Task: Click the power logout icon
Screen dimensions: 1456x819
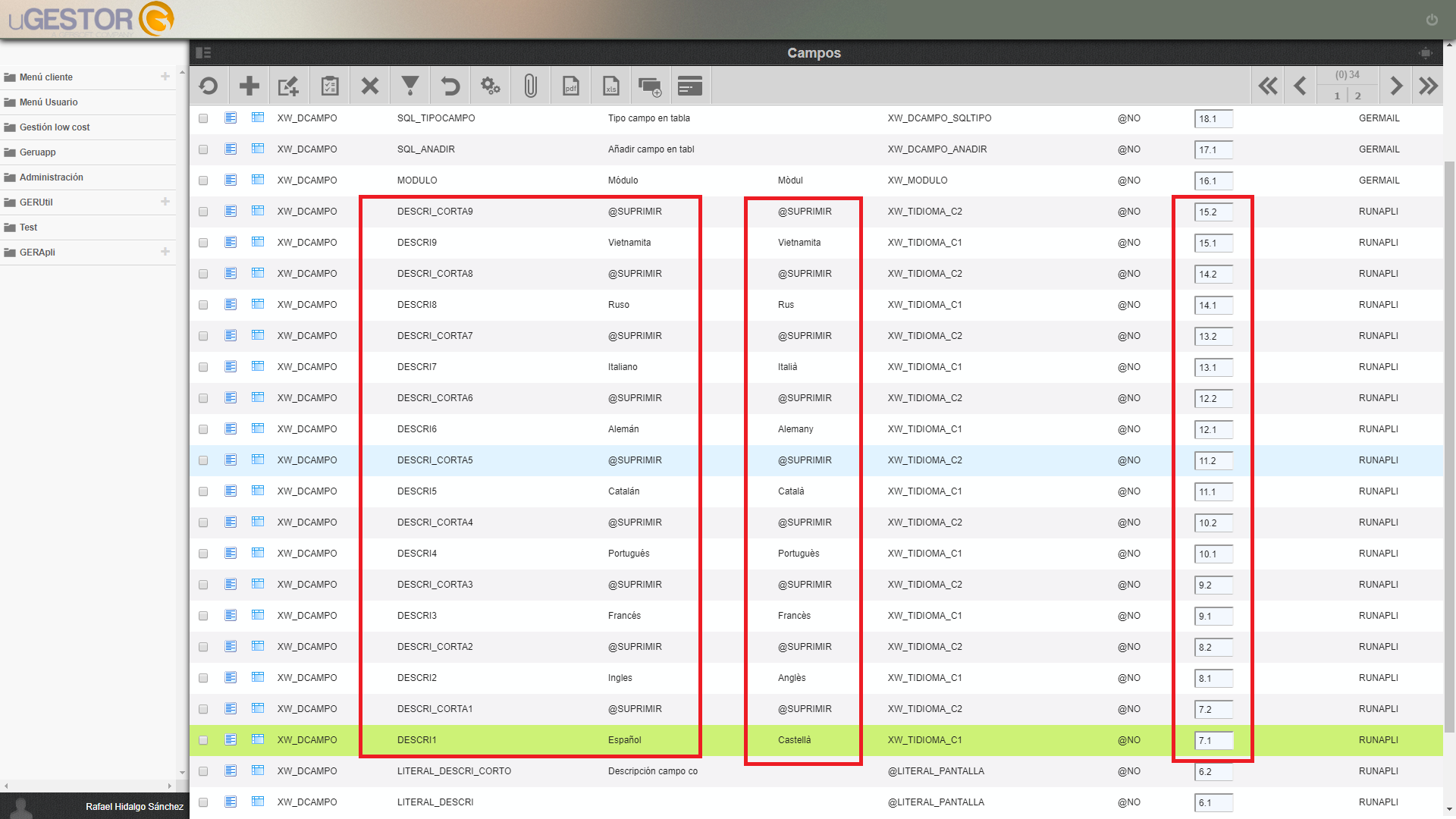Action: pyautogui.click(x=1432, y=20)
